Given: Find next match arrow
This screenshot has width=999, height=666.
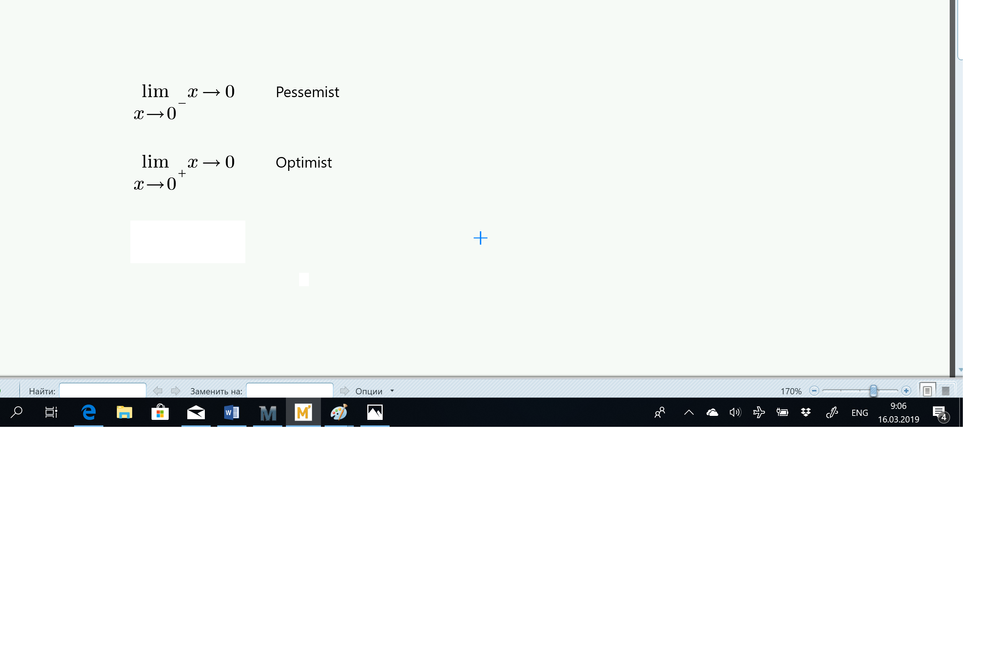Looking at the screenshot, I should 175,391.
